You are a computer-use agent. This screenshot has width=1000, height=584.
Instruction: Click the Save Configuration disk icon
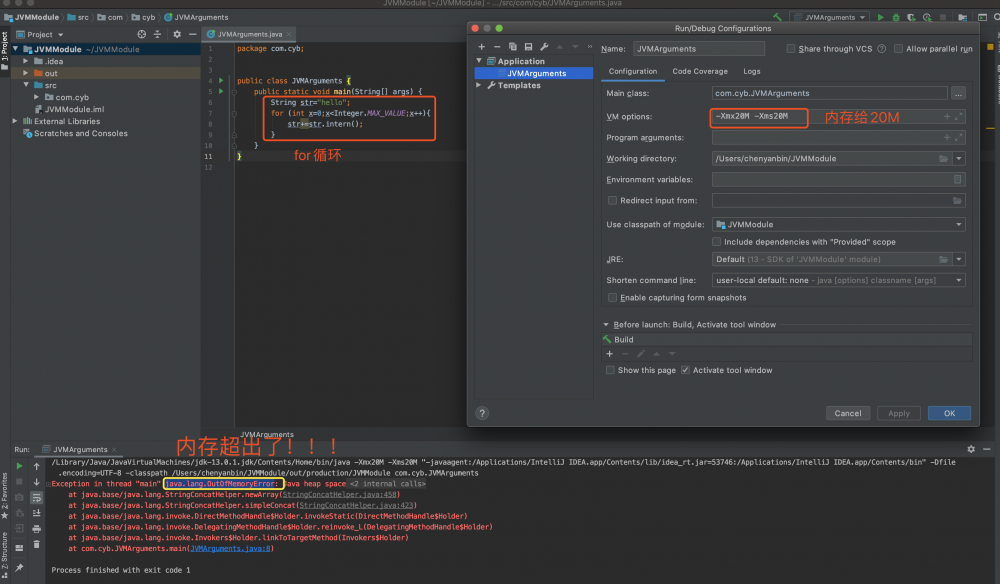(x=528, y=47)
